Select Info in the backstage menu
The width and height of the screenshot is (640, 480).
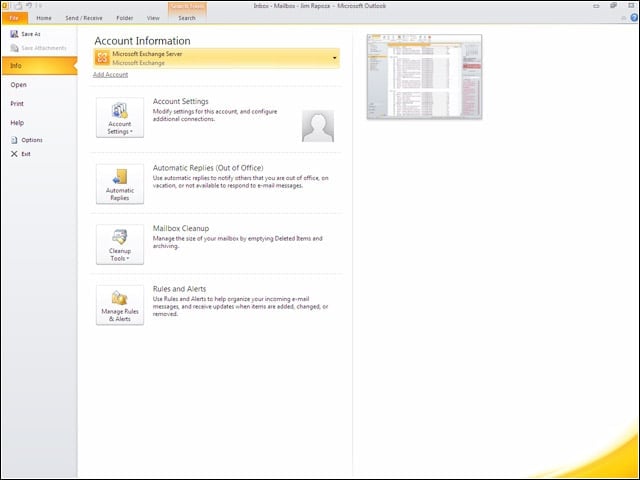point(39,66)
